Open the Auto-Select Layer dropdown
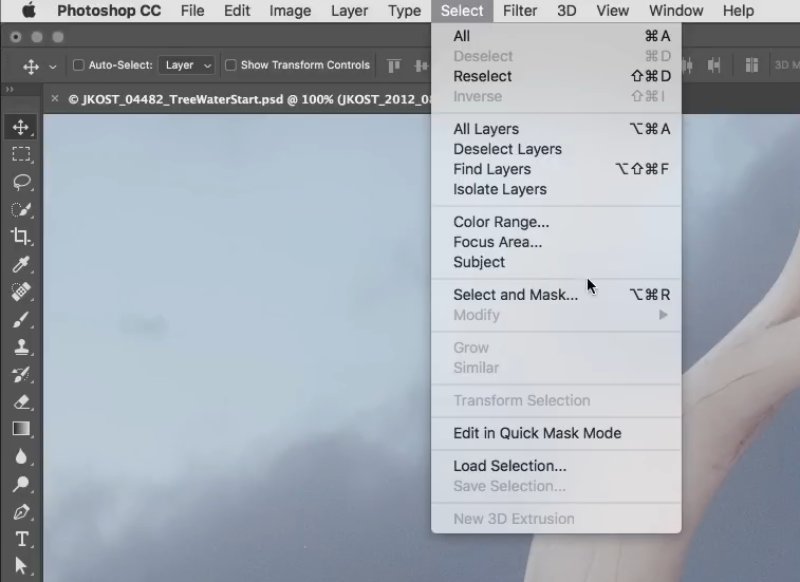The width and height of the screenshot is (800, 582). pyautogui.click(x=188, y=66)
